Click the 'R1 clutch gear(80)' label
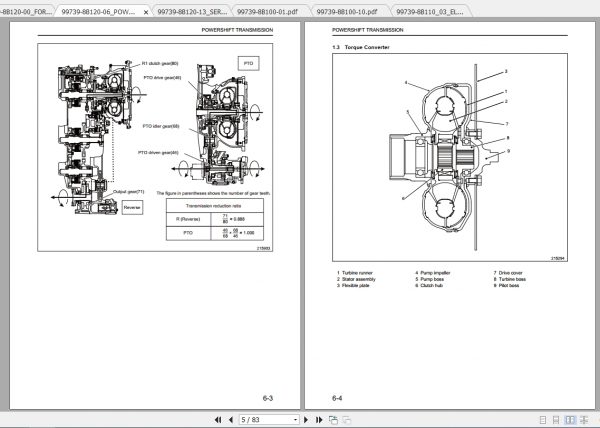The height and width of the screenshot is (428, 600). tap(160, 63)
